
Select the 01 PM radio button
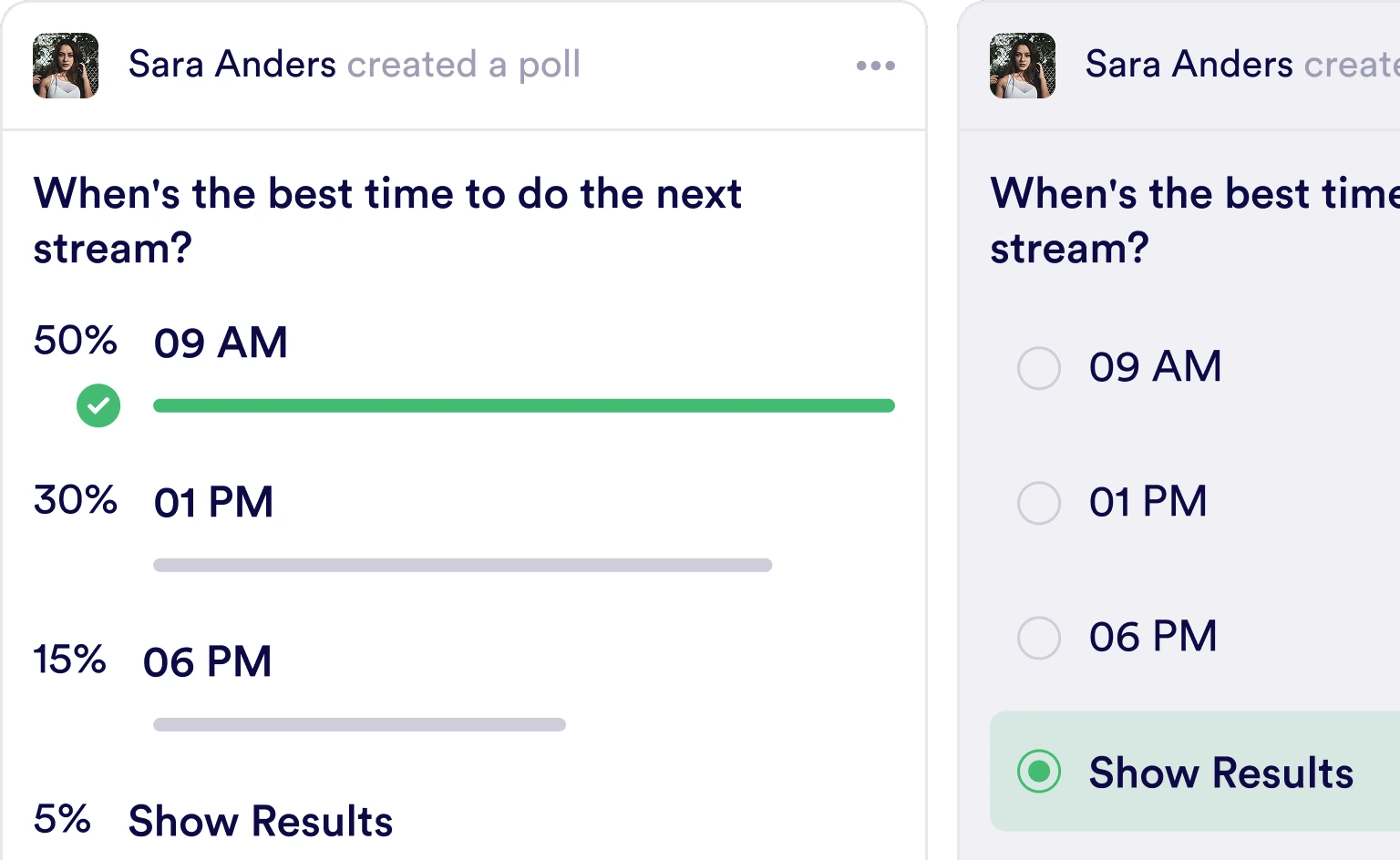tap(1039, 503)
